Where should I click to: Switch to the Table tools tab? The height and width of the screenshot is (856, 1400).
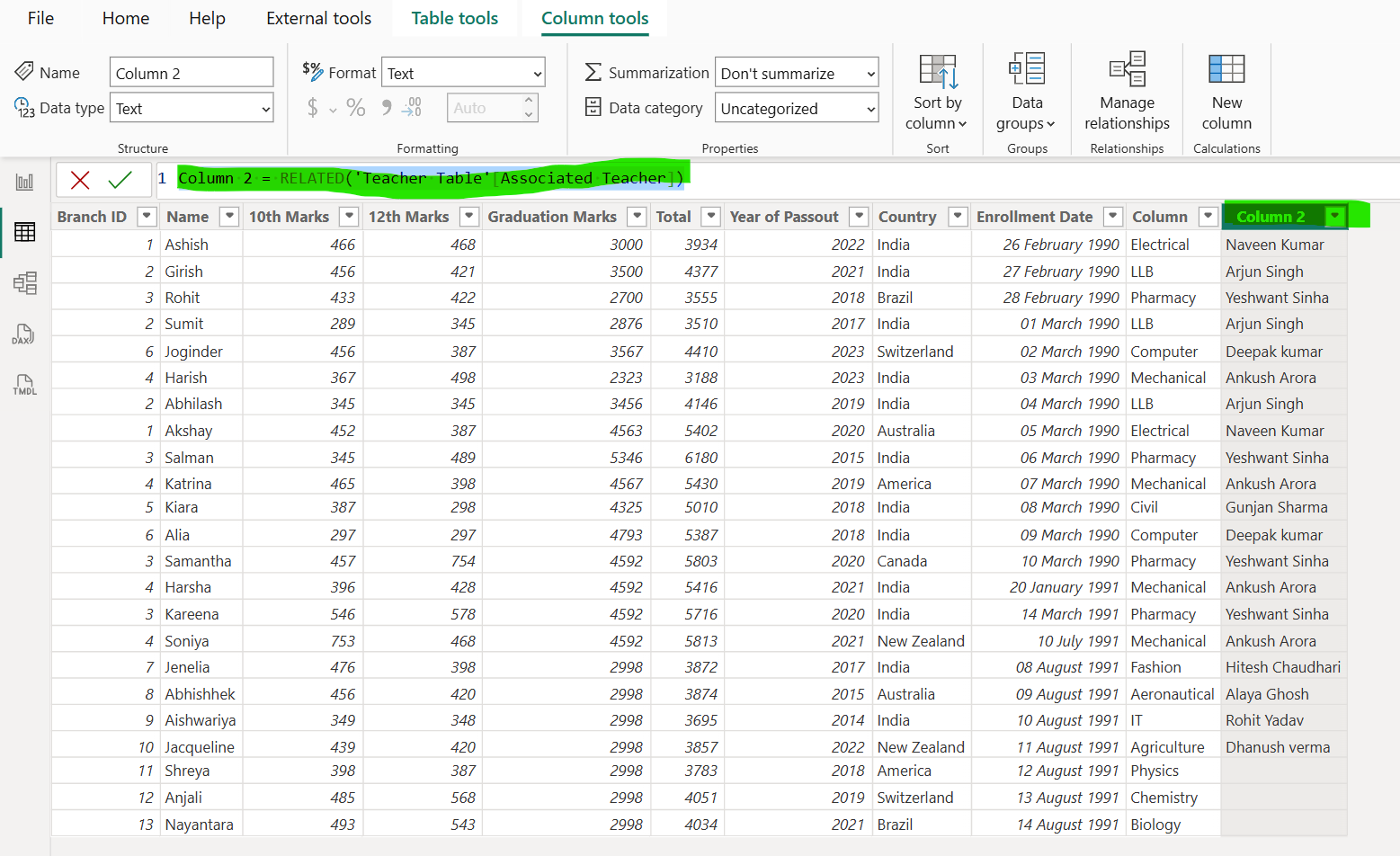coord(454,18)
